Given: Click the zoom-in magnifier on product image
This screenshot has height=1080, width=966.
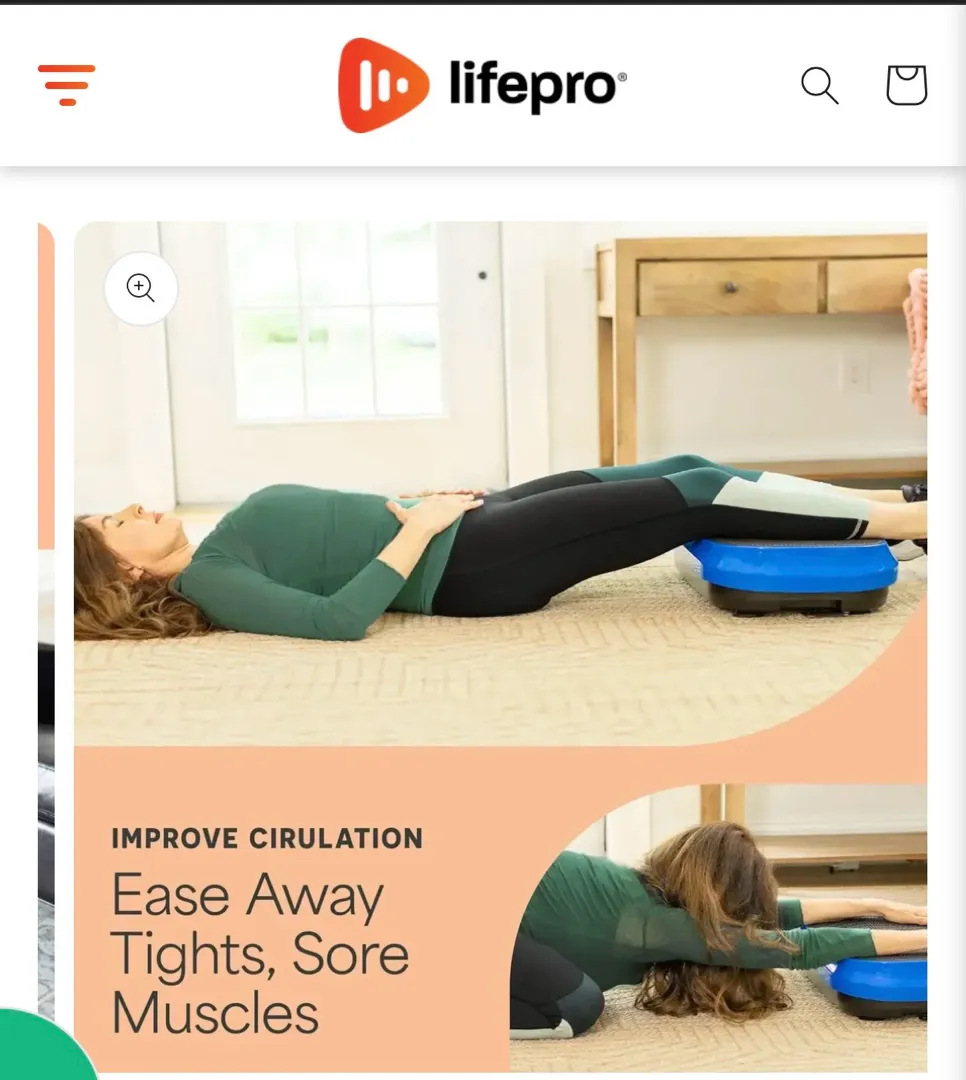Looking at the screenshot, I should pos(141,288).
